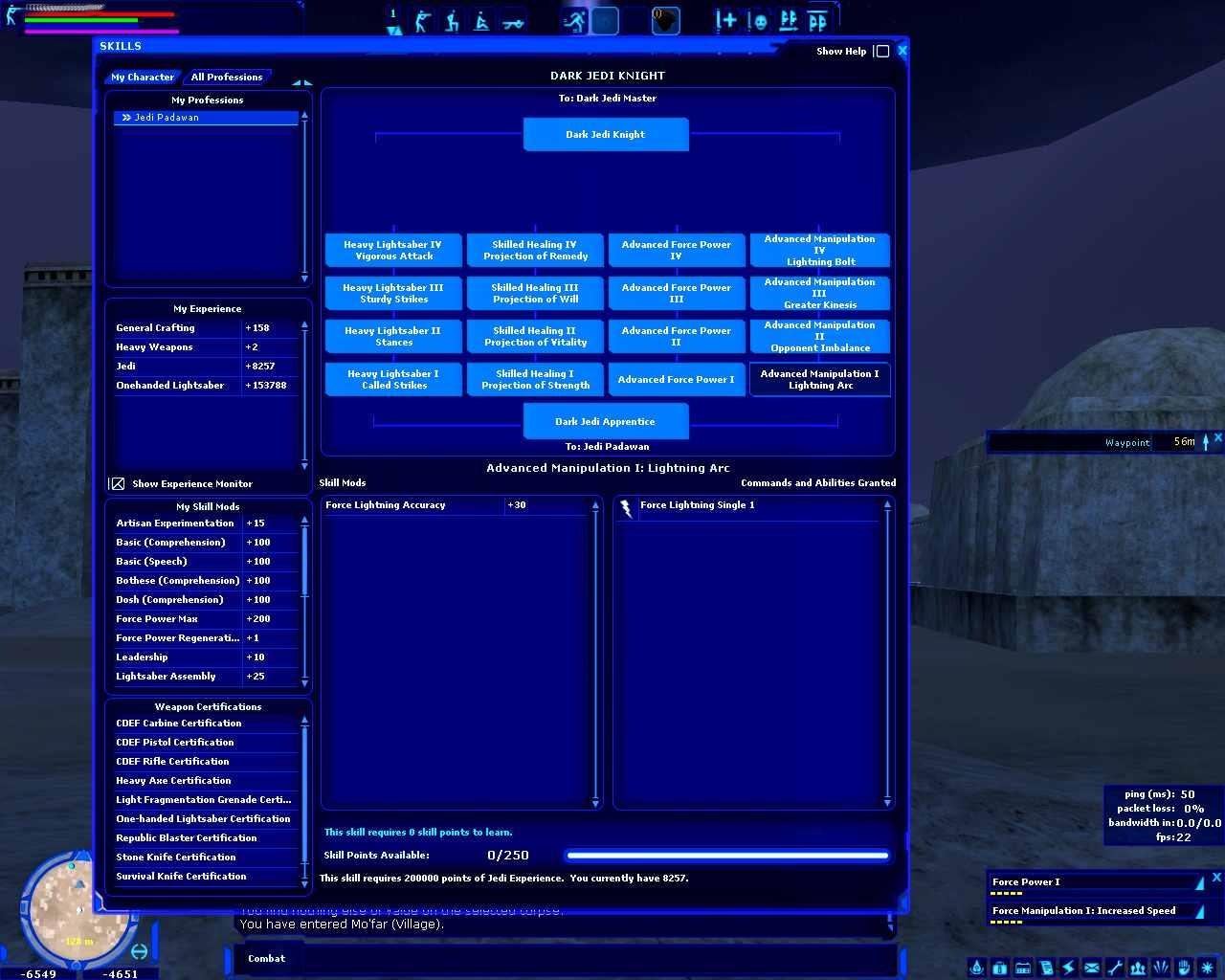The image size is (1225, 980).
Task: Open the Combat chat tab
Action: click(x=266, y=958)
